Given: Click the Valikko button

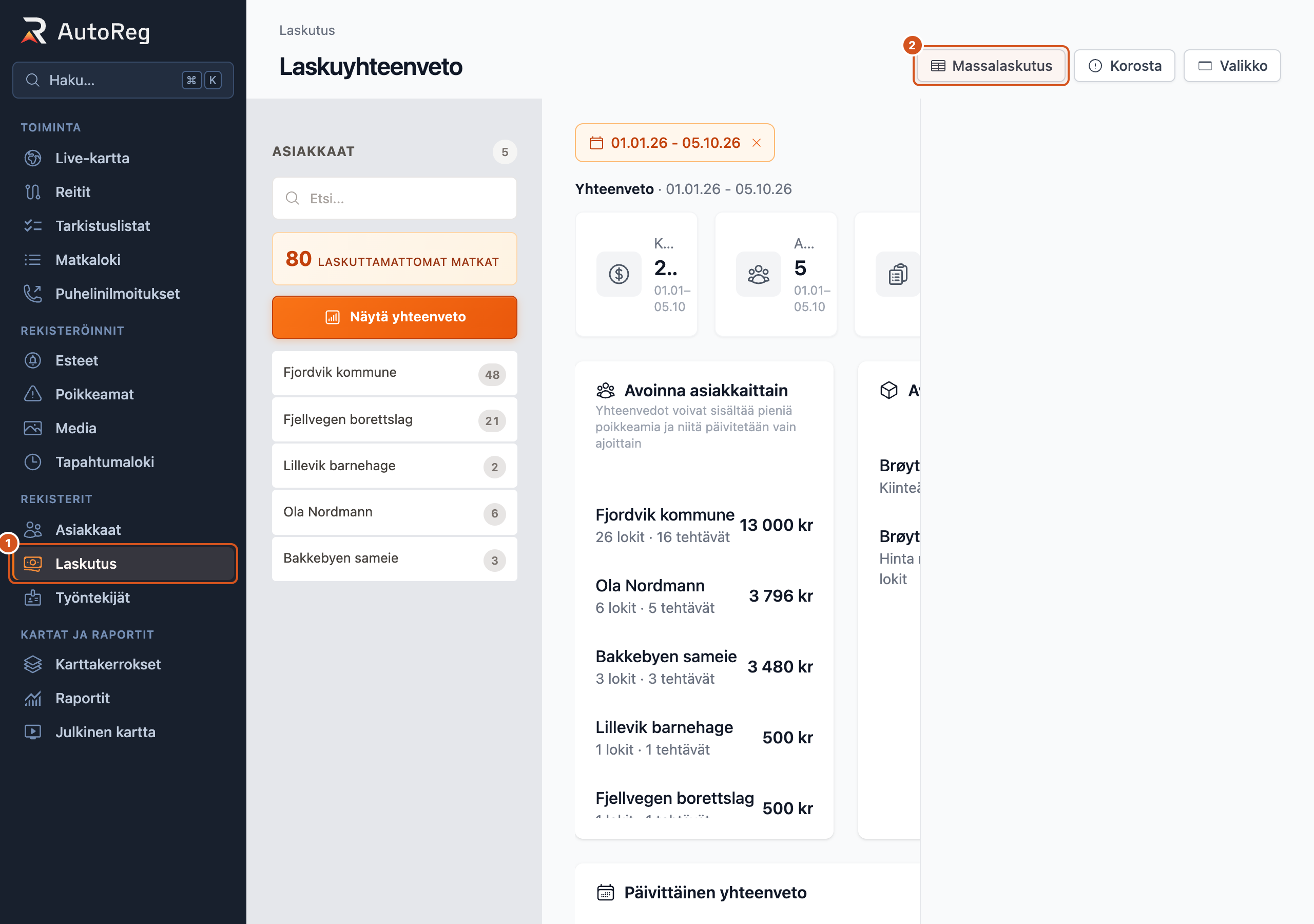Looking at the screenshot, I should (1231, 66).
